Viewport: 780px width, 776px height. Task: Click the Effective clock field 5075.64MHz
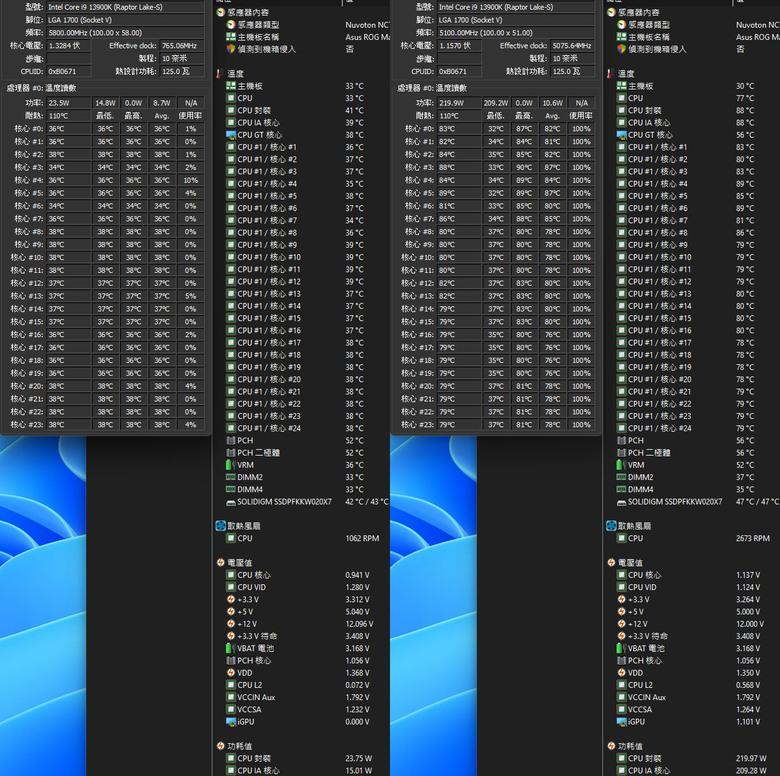[x=572, y=46]
